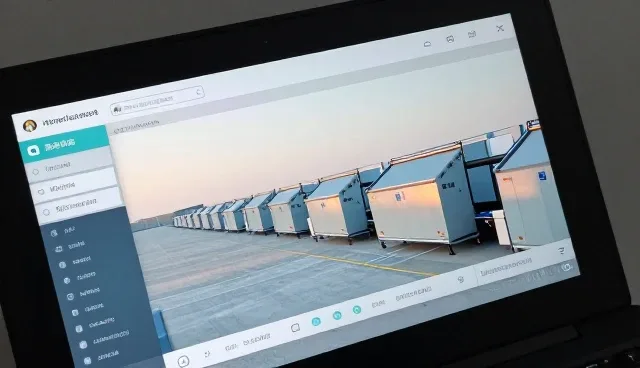Select the teal highlighted sidebar item
Screen dimensions: 640x368
click(x=64, y=144)
